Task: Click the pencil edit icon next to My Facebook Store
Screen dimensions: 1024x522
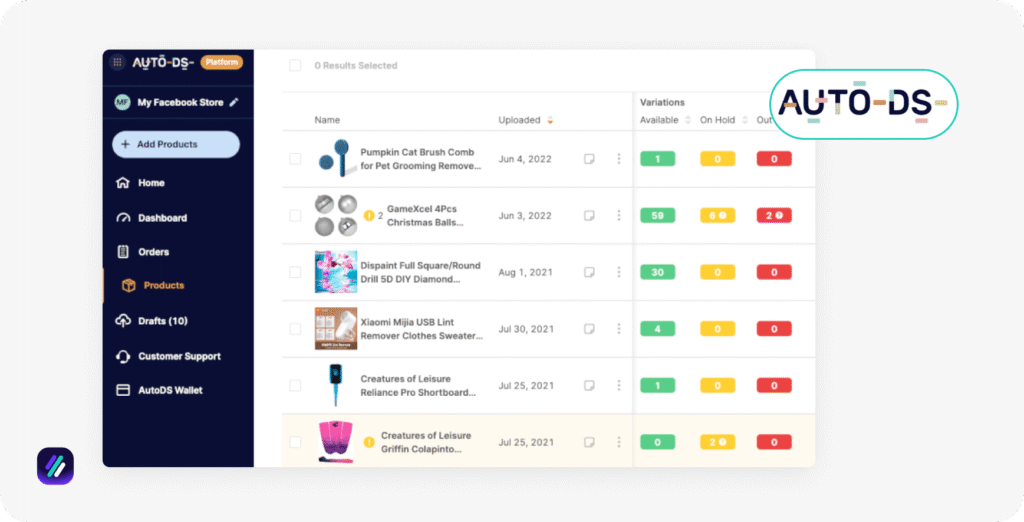Action: coord(234,102)
